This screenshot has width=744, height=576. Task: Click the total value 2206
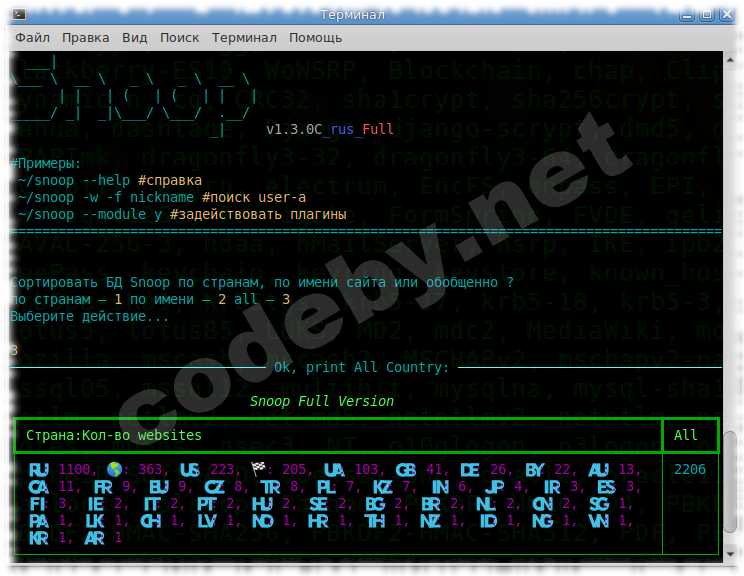(689, 469)
